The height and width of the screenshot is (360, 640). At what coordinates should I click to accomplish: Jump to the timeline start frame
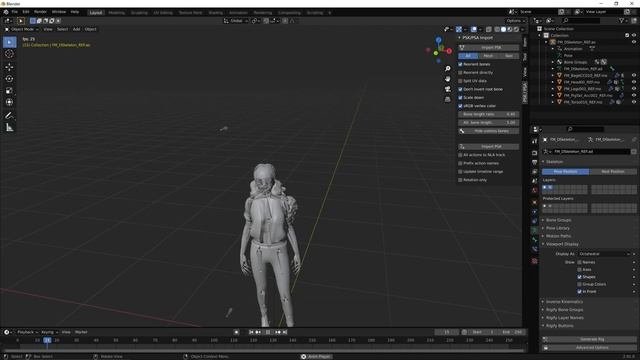point(251,332)
